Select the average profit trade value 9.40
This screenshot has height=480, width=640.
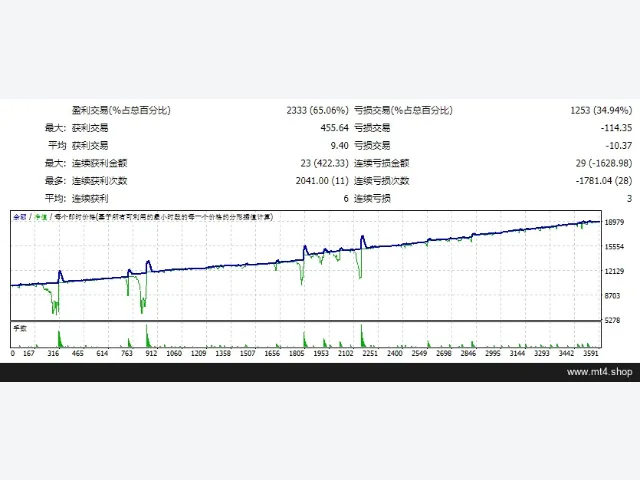[x=340, y=145]
